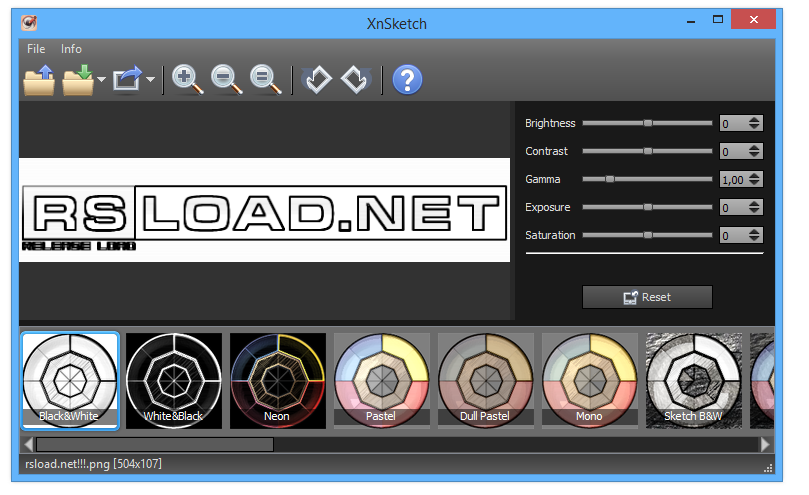
Task: Select the Black&White effect thumbnail
Action: (70, 381)
